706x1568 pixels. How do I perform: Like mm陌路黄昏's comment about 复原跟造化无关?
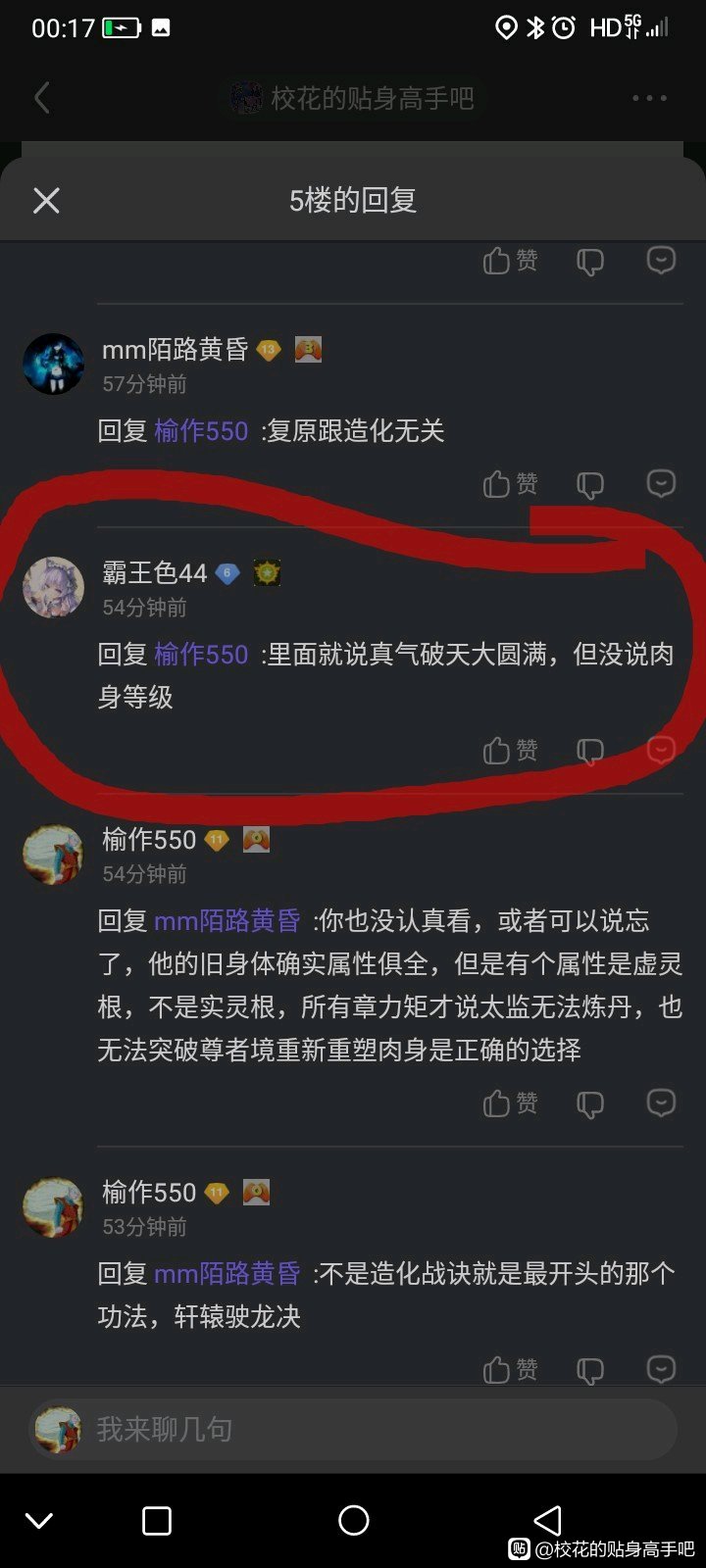pyautogui.click(x=510, y=483)
